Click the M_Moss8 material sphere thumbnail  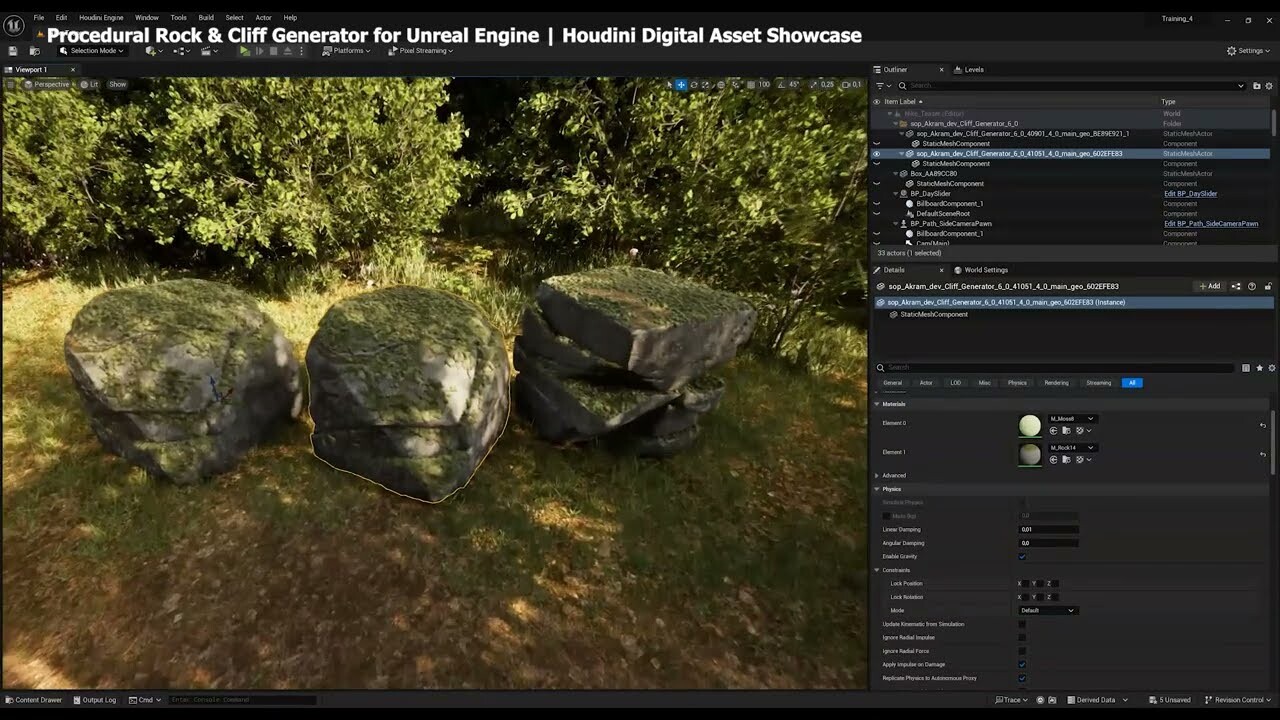pos(1029,424)
